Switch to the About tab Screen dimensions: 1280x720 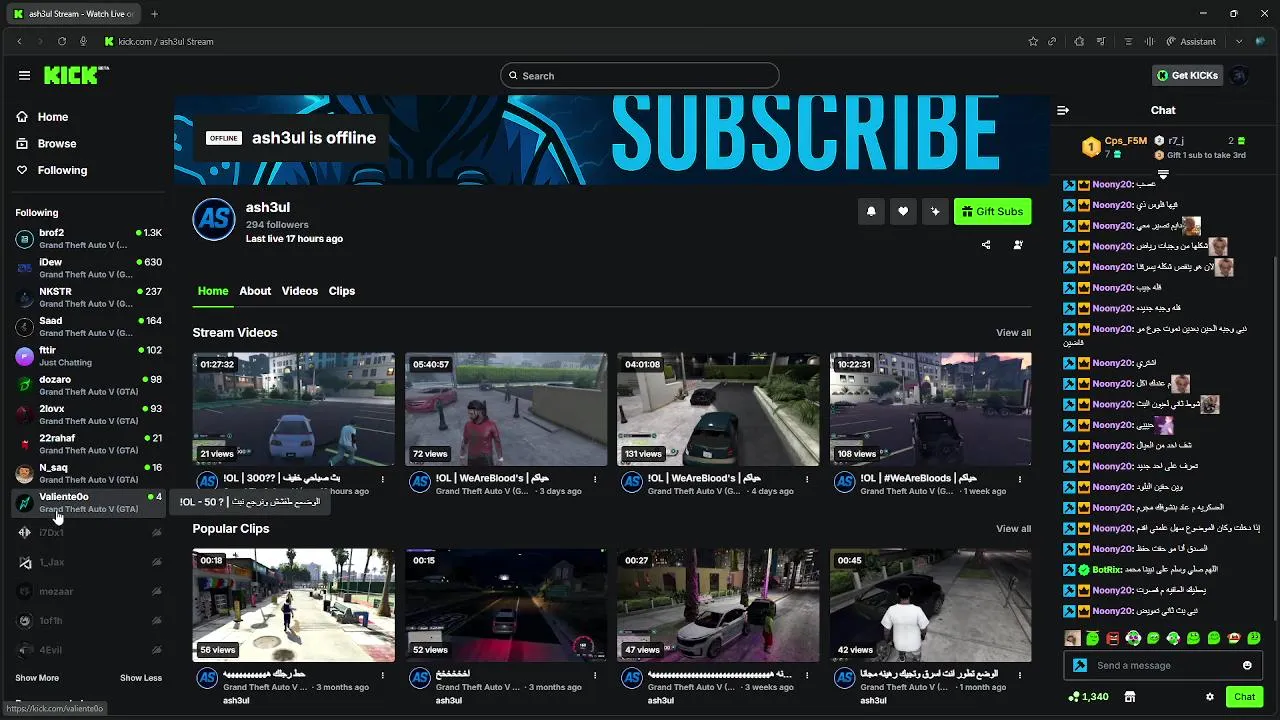click(x=255, y=291)
